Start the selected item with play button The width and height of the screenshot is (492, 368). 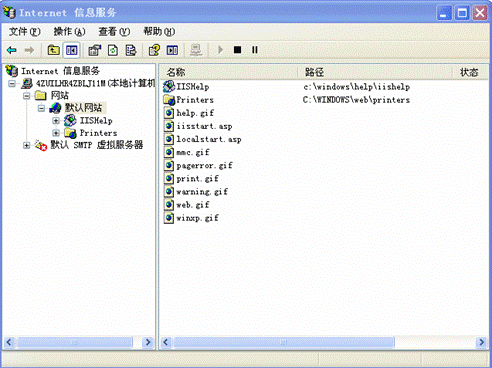[220, 50]
